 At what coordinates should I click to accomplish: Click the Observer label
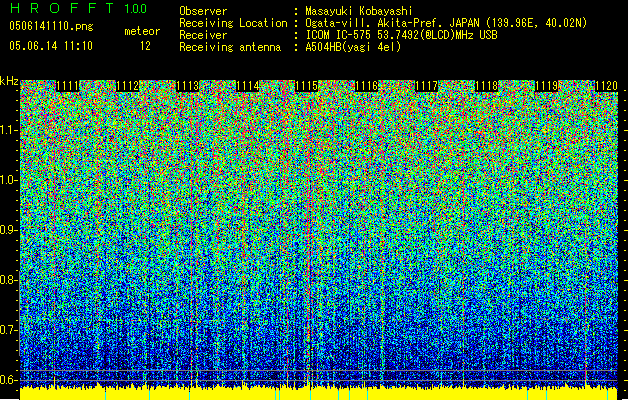pos(203,11)
